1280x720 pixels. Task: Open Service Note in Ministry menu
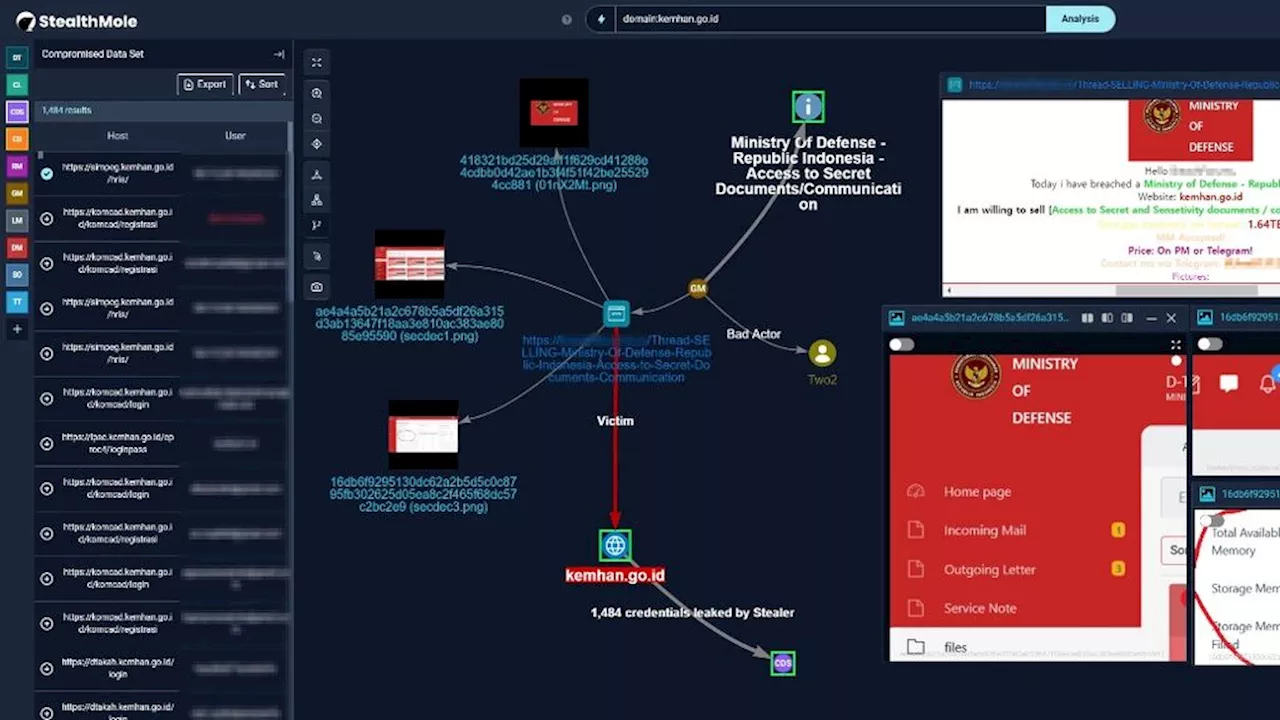(979, 608)
